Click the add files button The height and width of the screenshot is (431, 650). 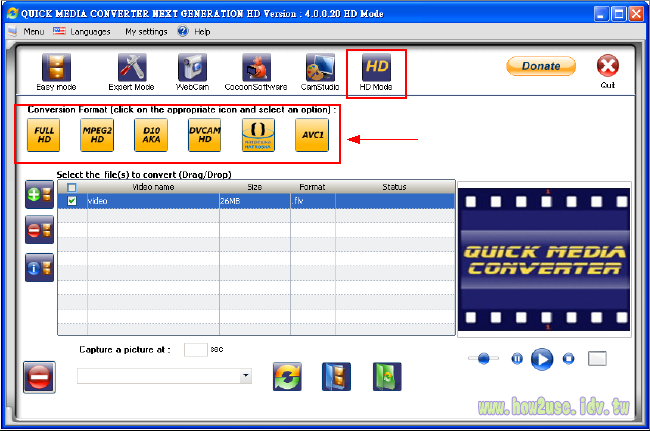40,195
